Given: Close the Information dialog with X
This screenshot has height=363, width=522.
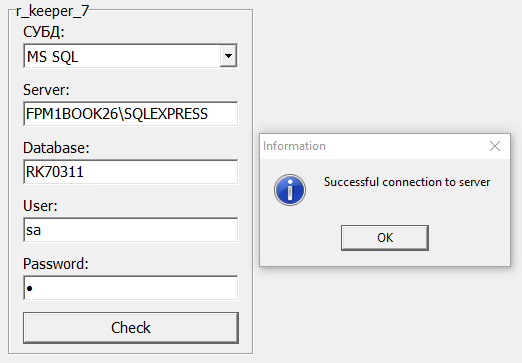Looking at the screenshot, I should [495, 146].
